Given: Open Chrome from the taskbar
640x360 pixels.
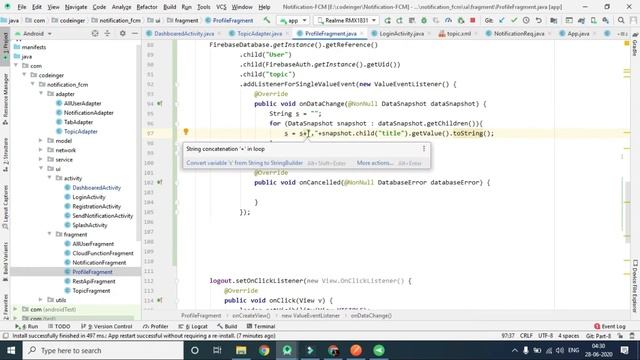Looking at the screenshot, I should 264,350.
